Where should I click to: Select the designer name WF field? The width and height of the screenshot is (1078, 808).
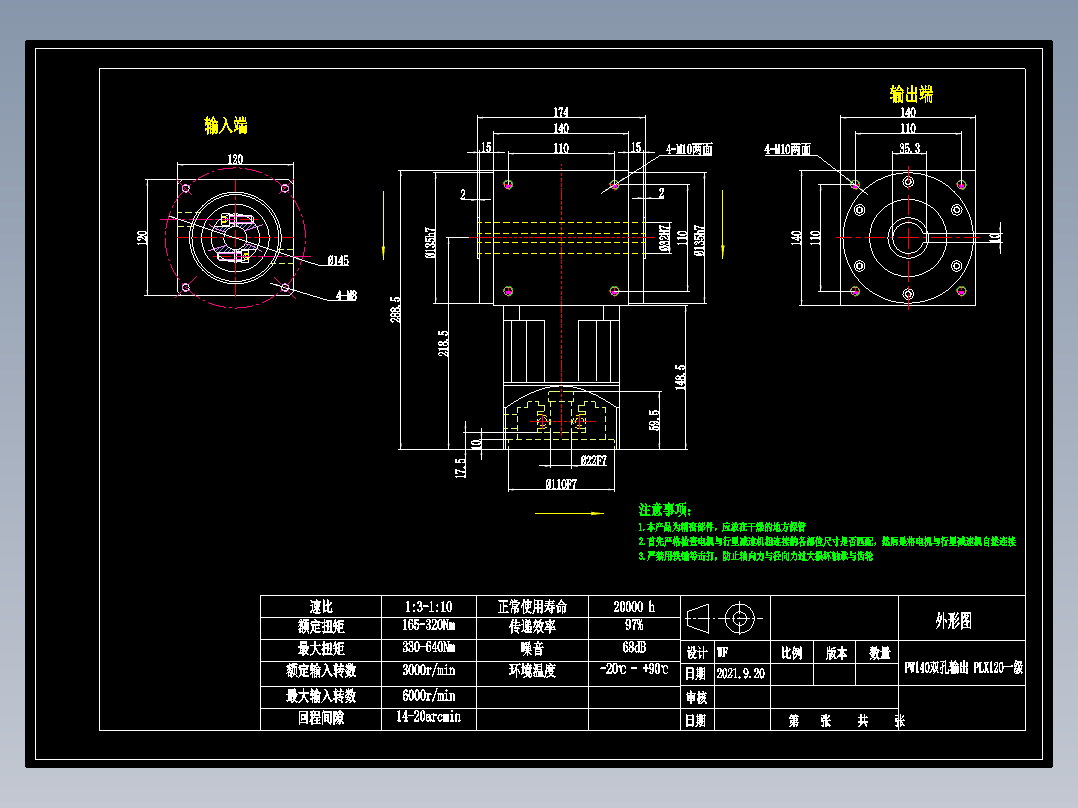point(721,652)
